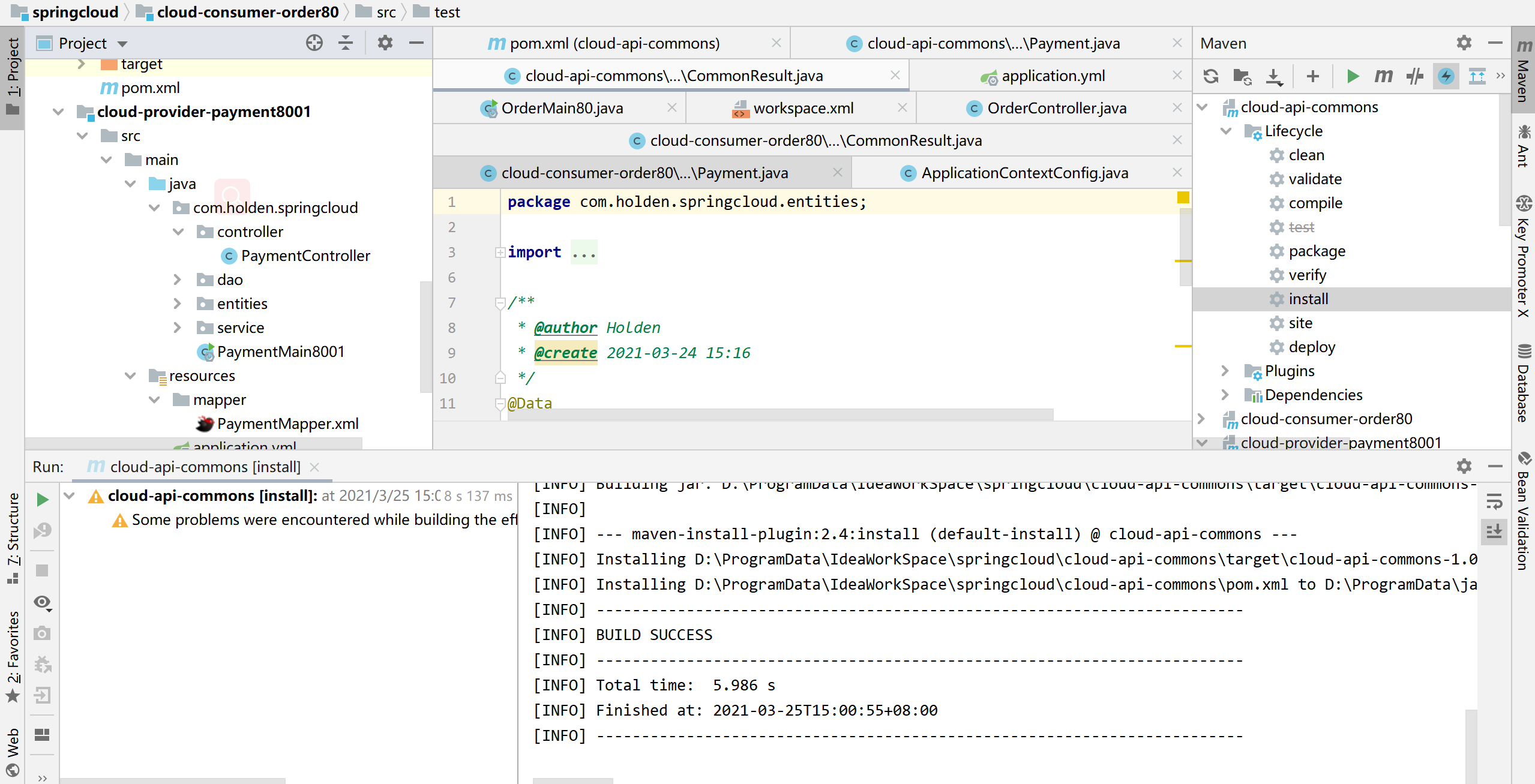Show Maven dependencies diagram icon
The image size is (1535, 784).
[x=1477, y=76]
